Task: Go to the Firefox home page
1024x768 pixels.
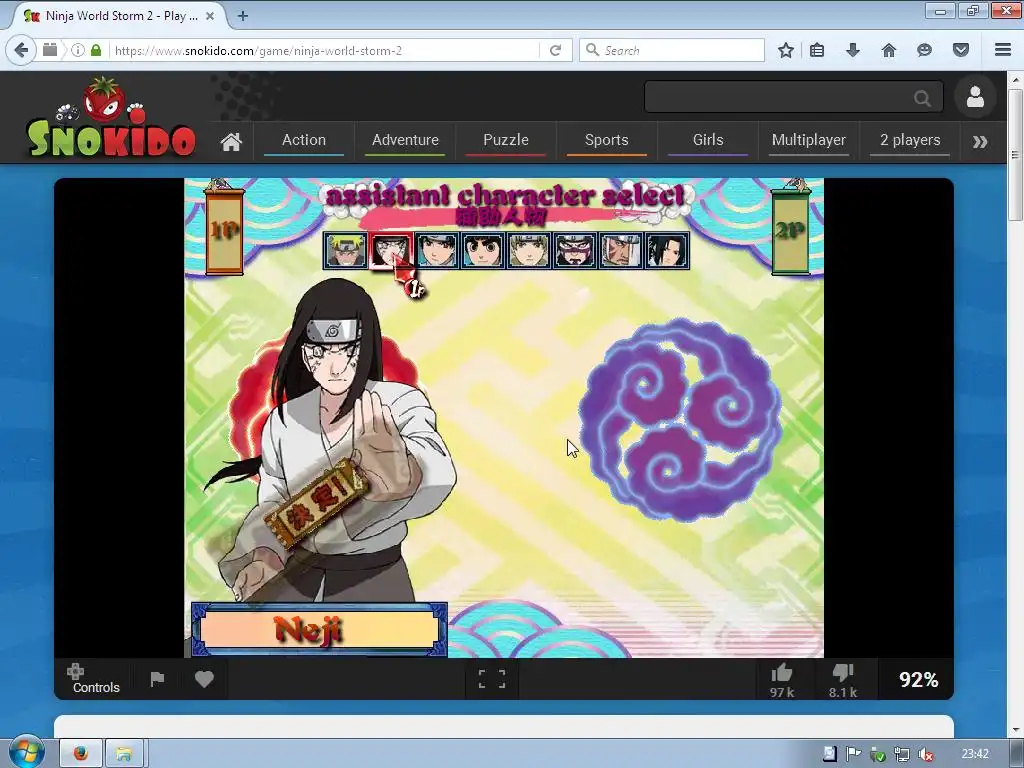Action: click(889, 50)
